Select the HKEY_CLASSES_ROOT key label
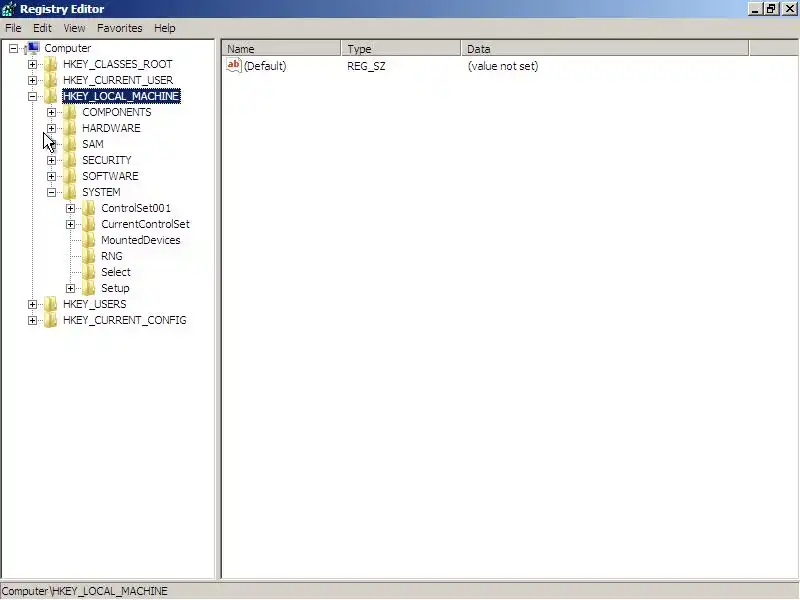Viewport: 800px width, 600px height. pyautogui.click(x=118, y=64)
